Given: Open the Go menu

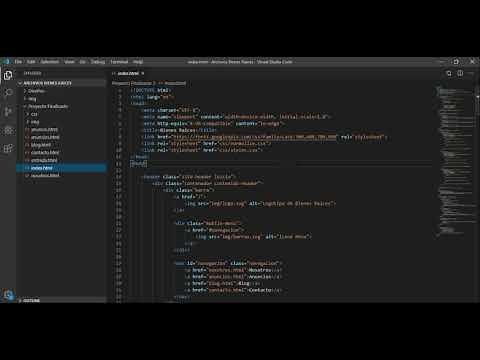Looking at the screenshot, I should point(83,62).
